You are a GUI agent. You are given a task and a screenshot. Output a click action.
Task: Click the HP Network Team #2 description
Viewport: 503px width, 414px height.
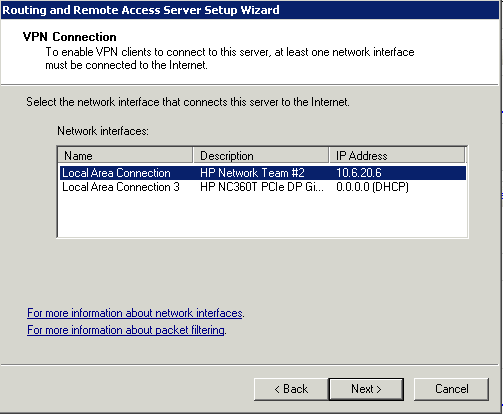coord(252,173)
